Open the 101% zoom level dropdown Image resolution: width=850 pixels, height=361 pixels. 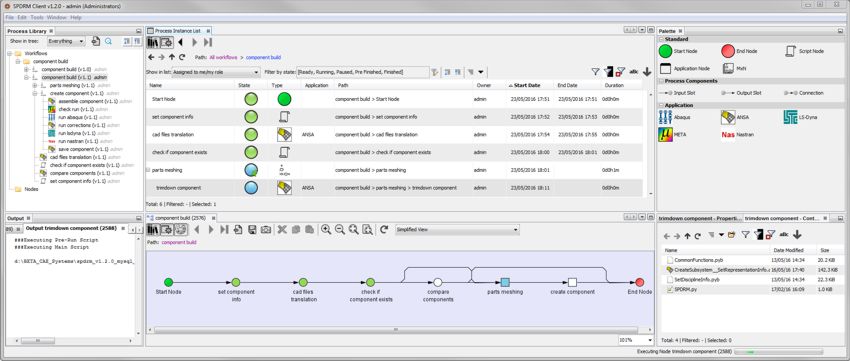coord(636,340)
